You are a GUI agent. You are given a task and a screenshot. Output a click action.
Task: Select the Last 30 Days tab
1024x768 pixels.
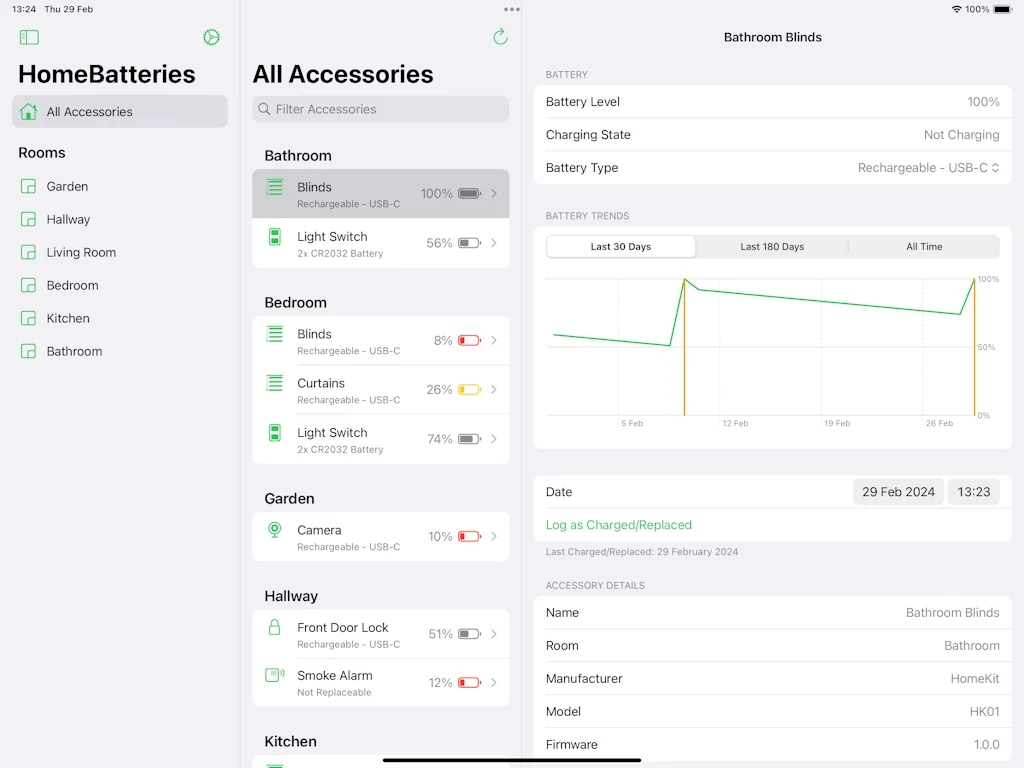tap(620, 246)
